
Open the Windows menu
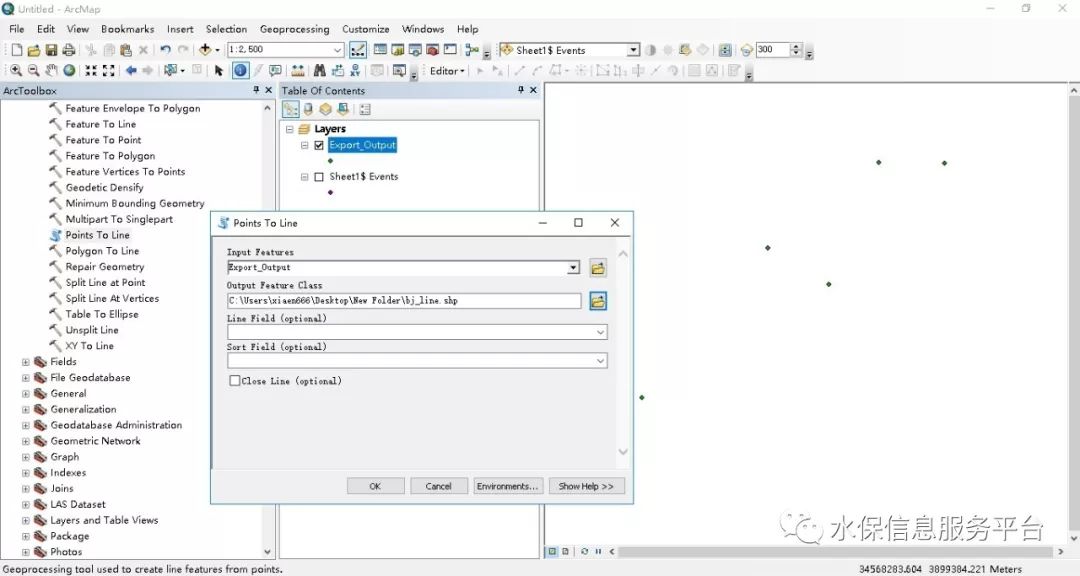tap(423, 29)
